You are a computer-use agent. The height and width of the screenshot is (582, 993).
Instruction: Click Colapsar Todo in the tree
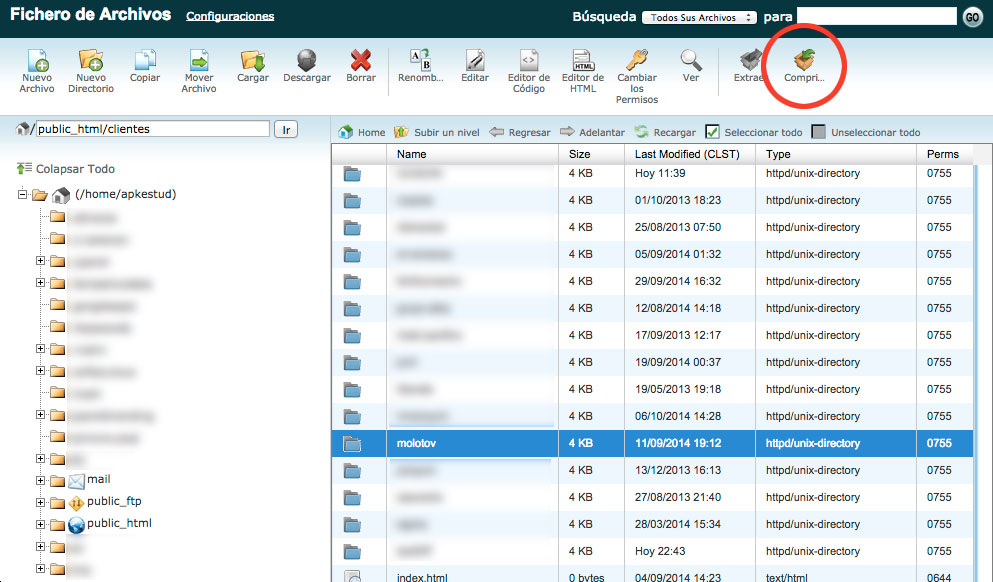pyautogui.click(x=66, y=168)
